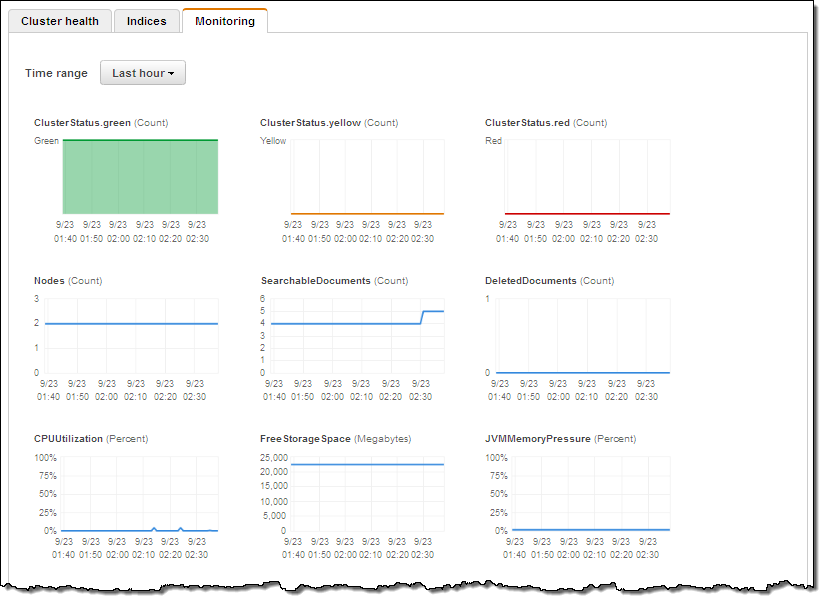
Task: Open the FreeStorageSpace metric title
Action: [x=305, y=439]
